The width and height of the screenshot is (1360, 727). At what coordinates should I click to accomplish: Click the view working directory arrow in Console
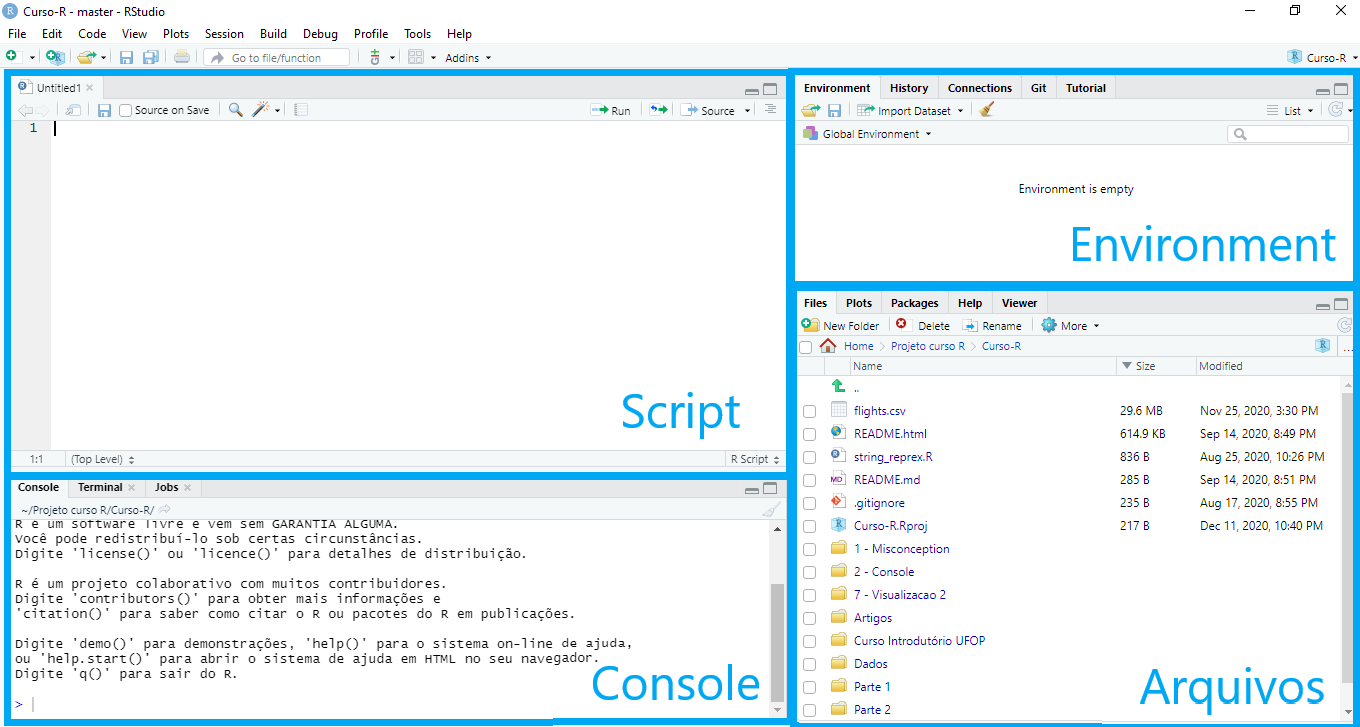point(164,510)
